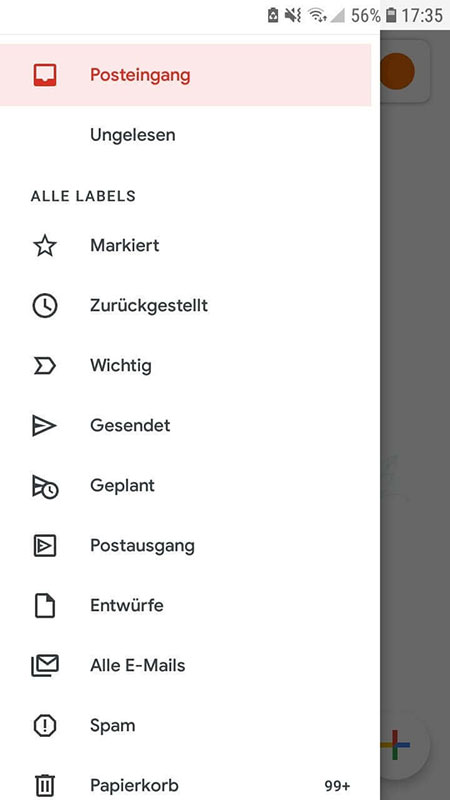
Task: Open the Ungelesen mail view
Action: pyautogui.click(x=133, y=135)
